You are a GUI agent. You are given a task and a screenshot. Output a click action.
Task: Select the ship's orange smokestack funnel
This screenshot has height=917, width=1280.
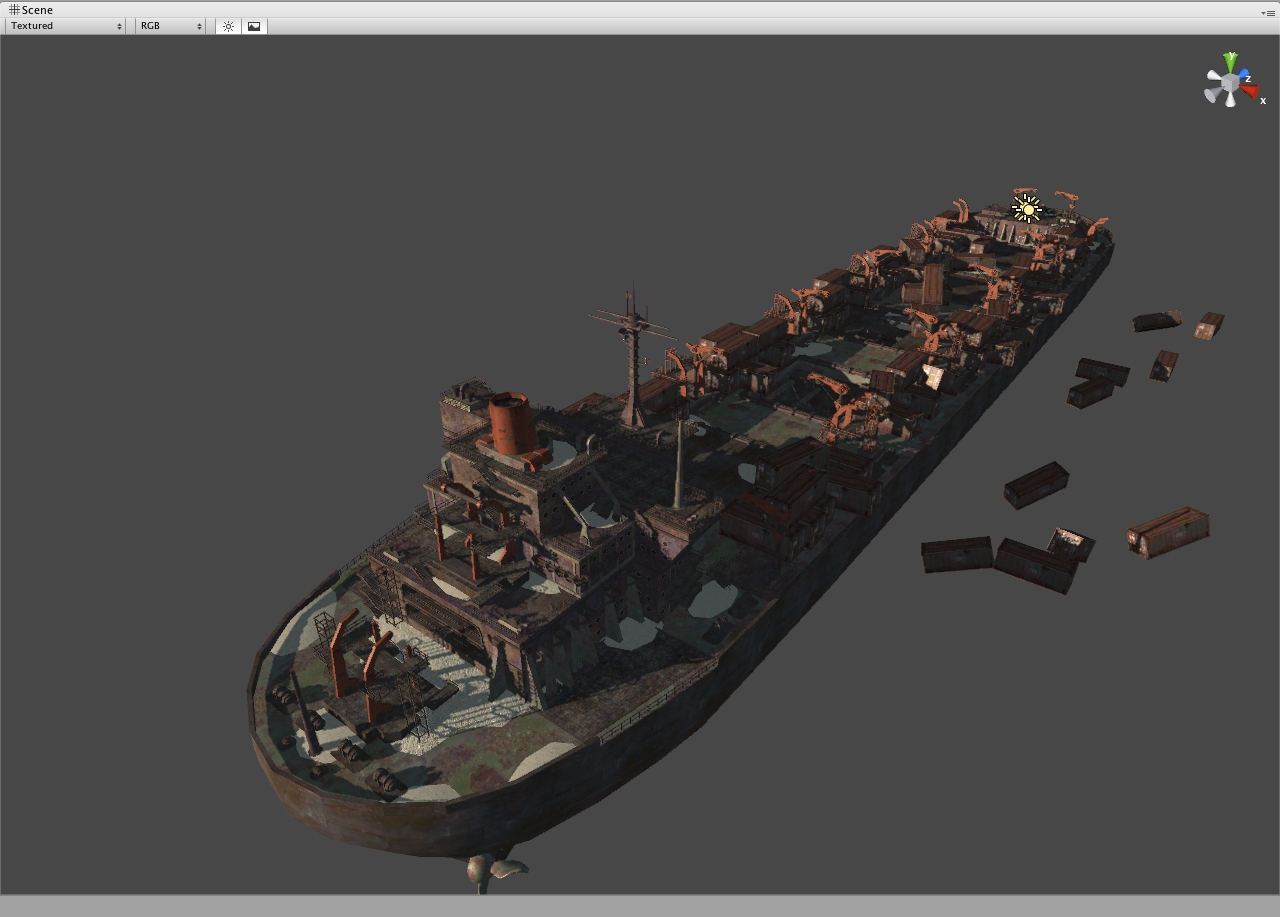pos(510,423)
